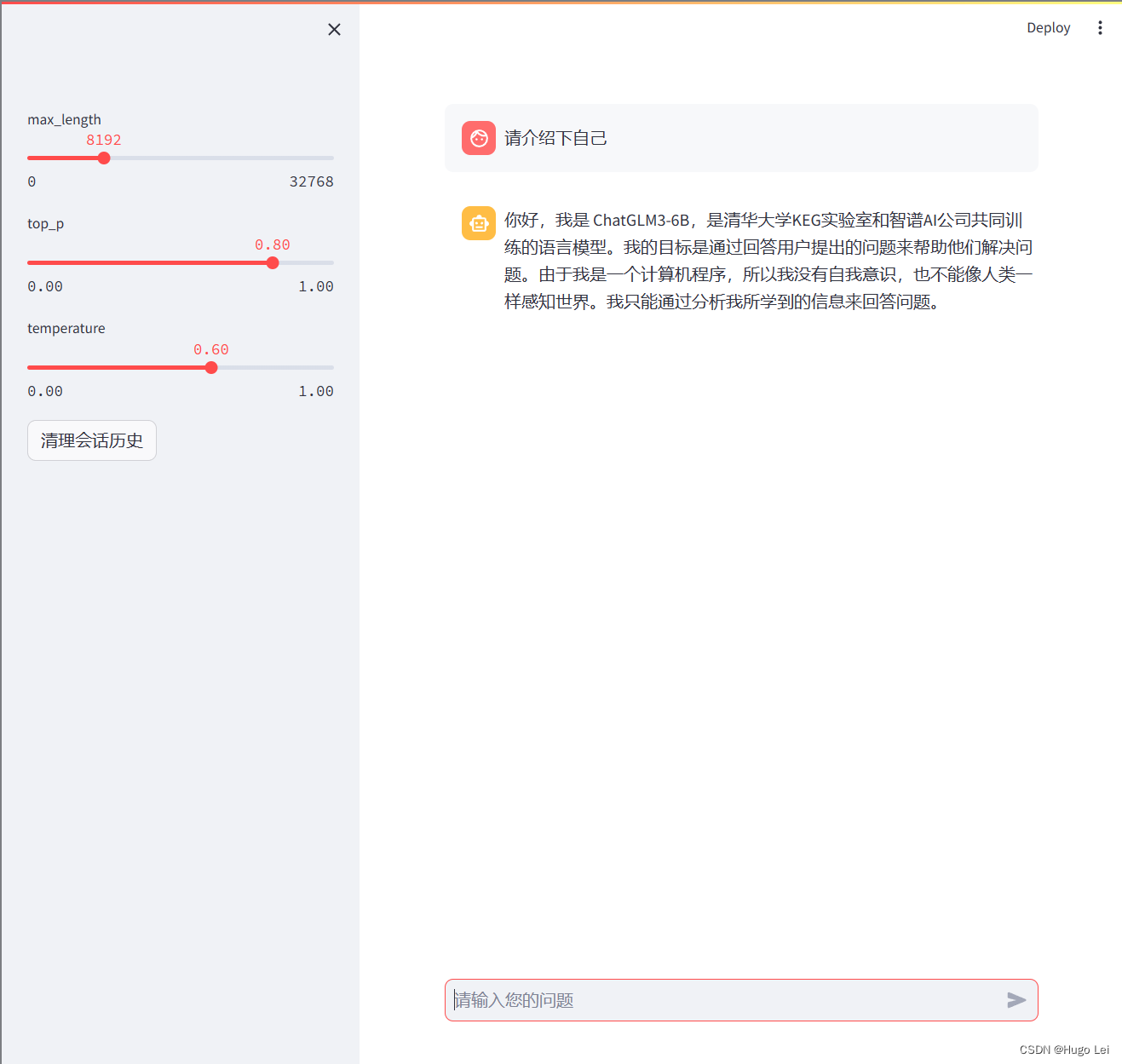The image size is (1122, 1064).
Task: Click the temperature slider handle at 0.60
Action: coord(211,368)
